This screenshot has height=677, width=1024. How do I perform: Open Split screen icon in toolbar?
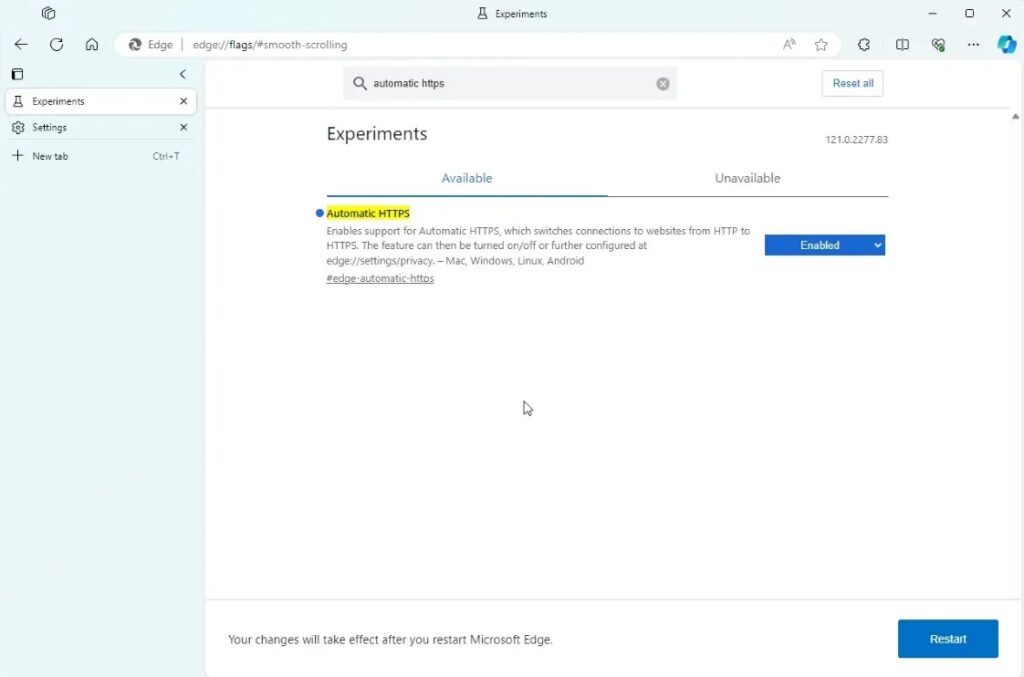coord(902,45)
